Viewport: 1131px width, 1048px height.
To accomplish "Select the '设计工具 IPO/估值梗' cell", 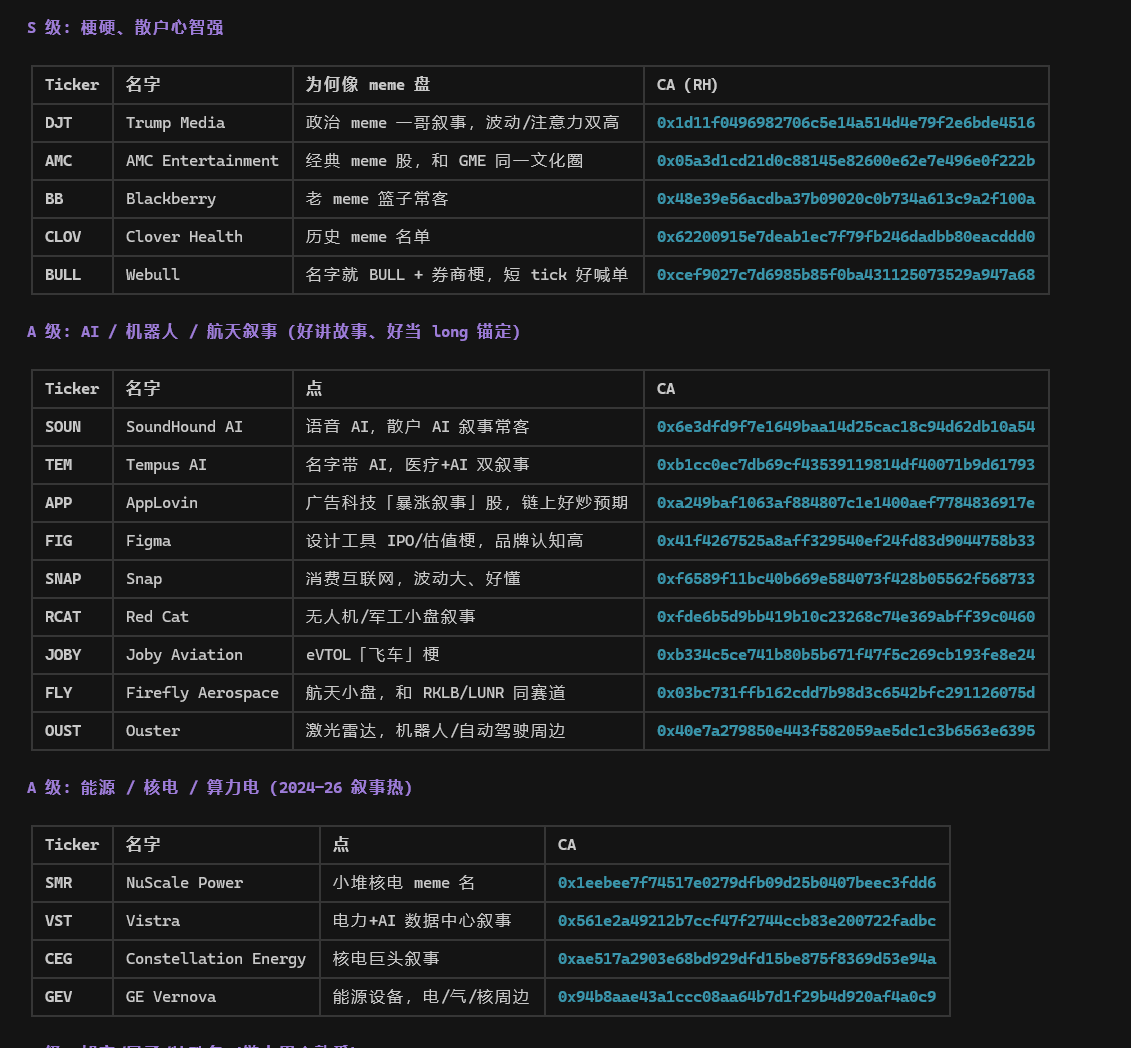I will [468, 541].
